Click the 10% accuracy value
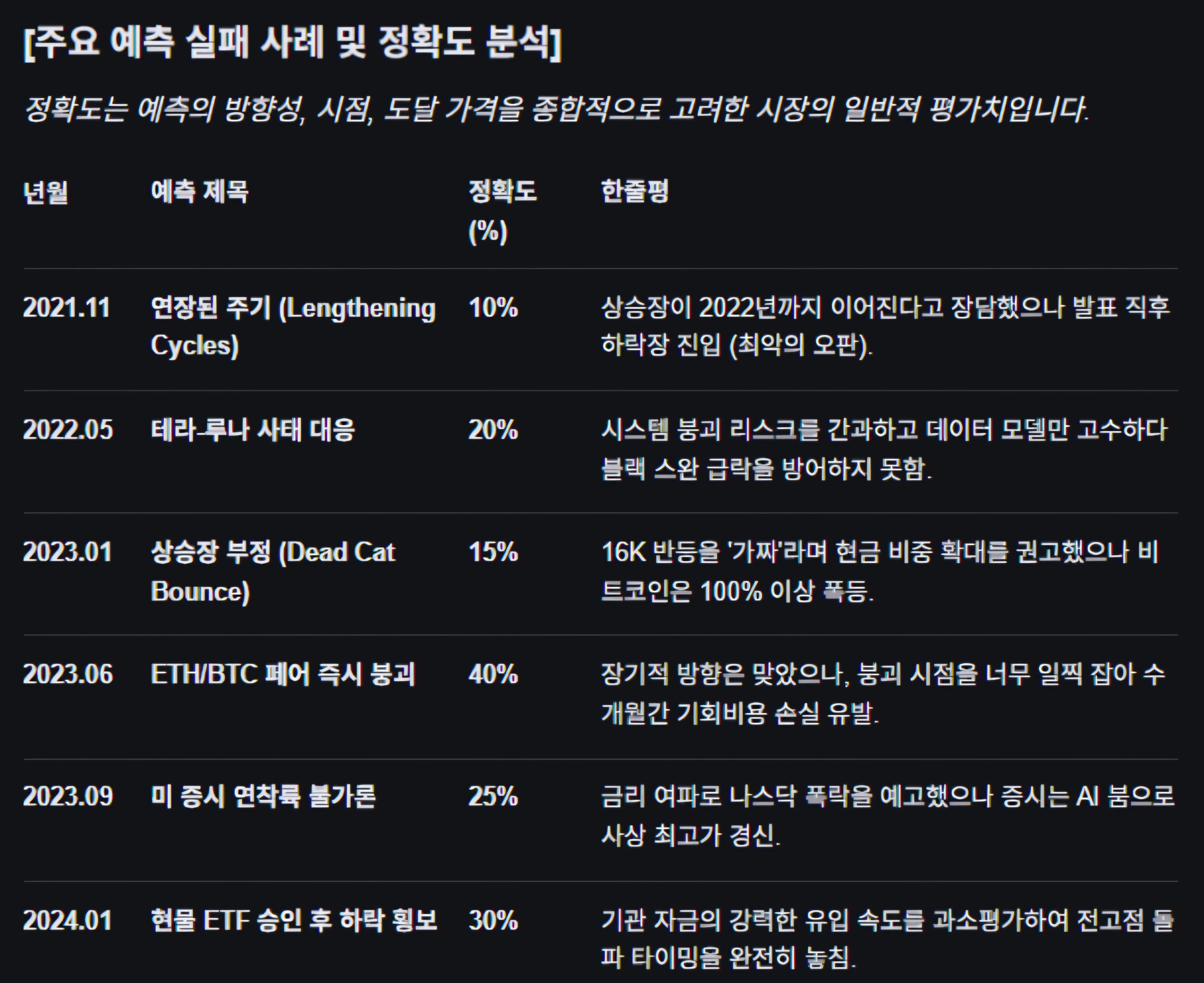1204x983 pixels. (493, 308)
